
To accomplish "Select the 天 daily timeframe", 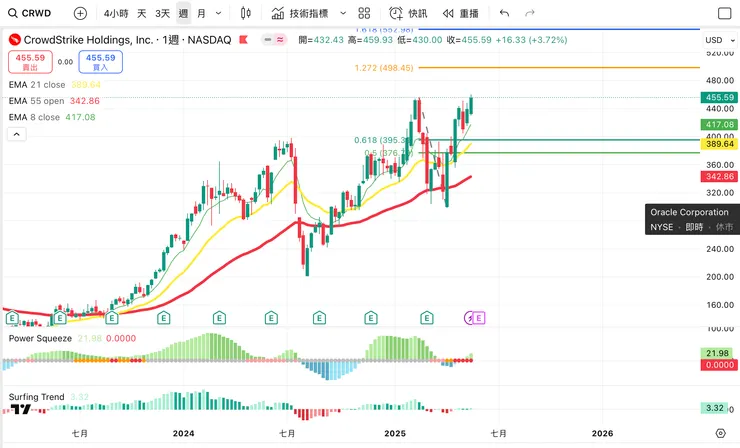I will click(142, 13).
